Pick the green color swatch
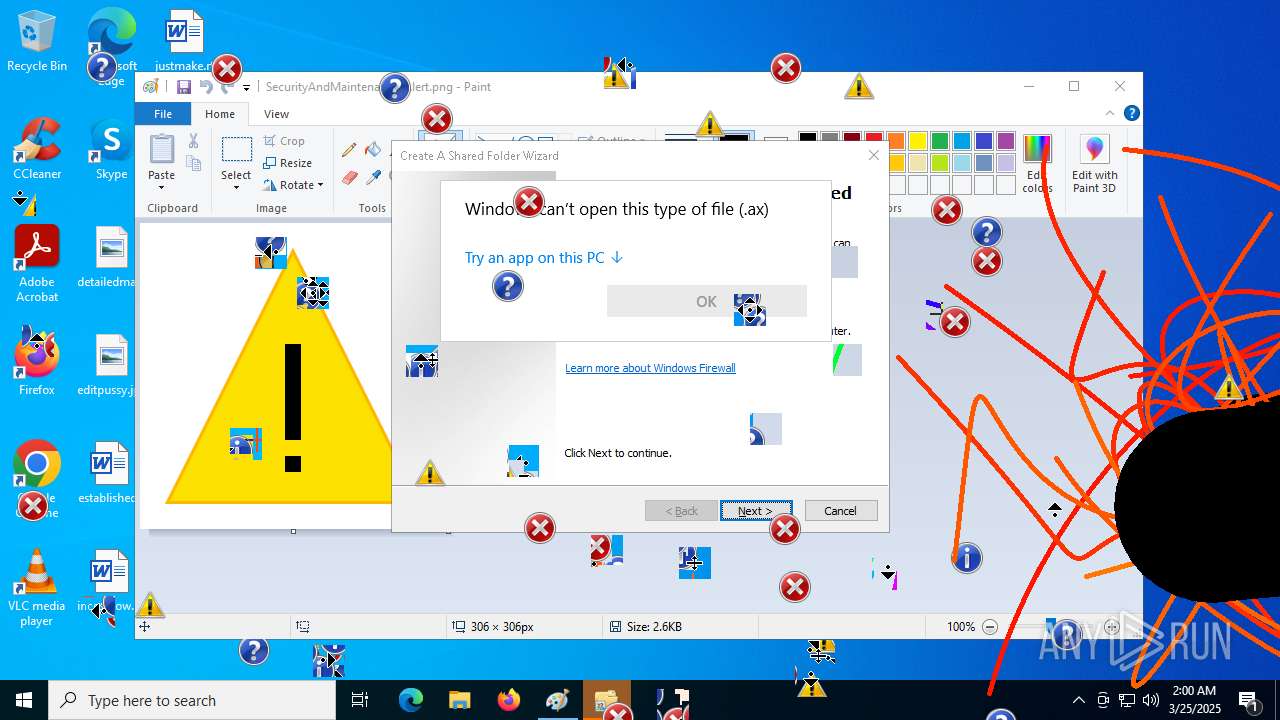1280x720 pixels. (940, 141)
